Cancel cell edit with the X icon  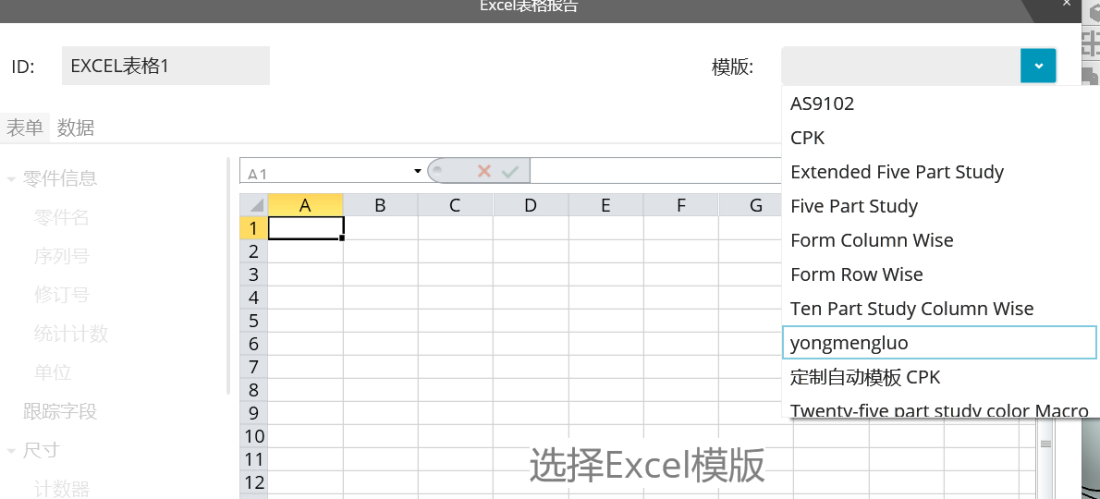[x=484, y=171]
